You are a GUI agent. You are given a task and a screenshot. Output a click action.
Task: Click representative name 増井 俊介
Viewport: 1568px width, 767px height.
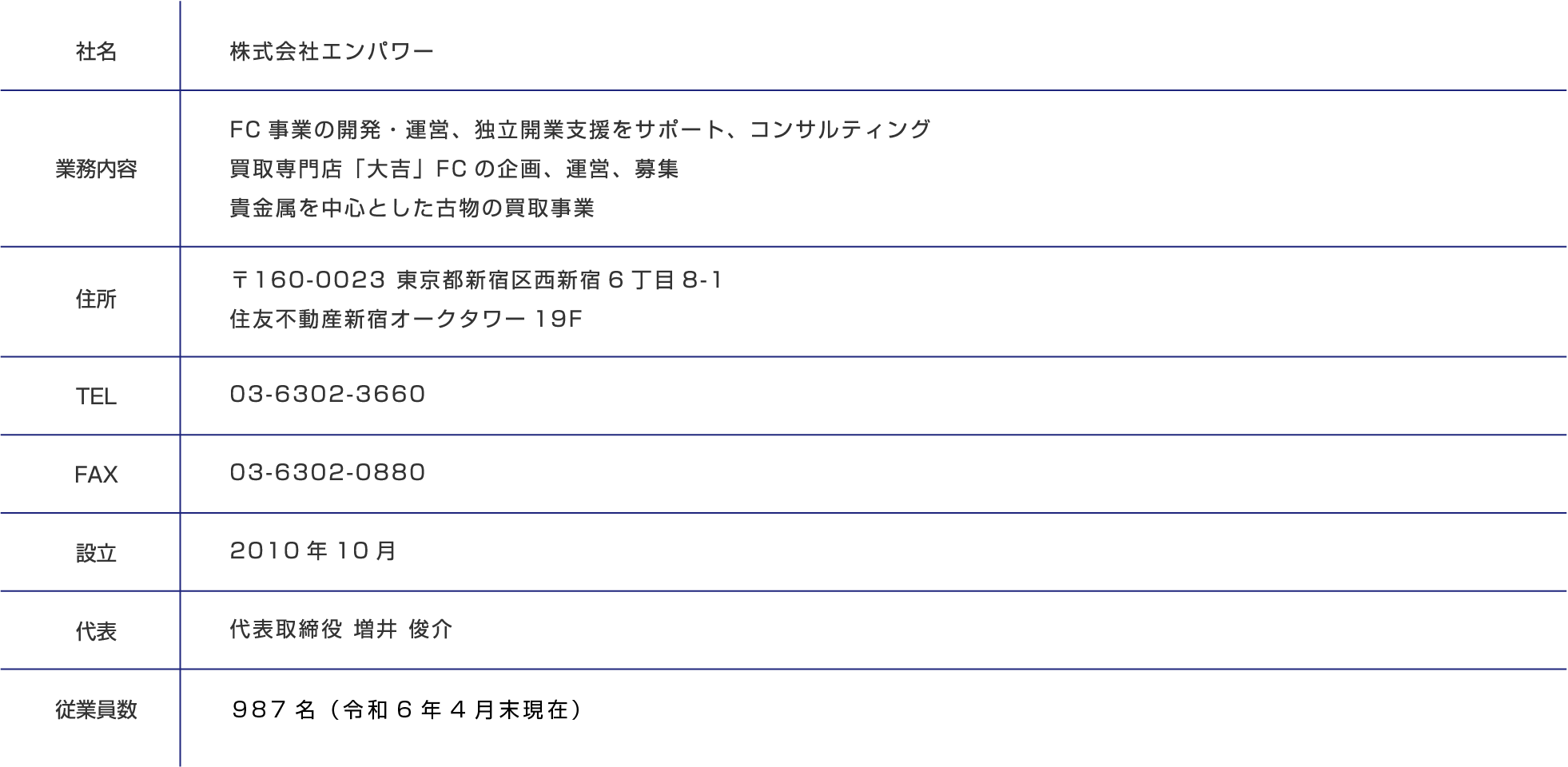(x=403, y=630)
